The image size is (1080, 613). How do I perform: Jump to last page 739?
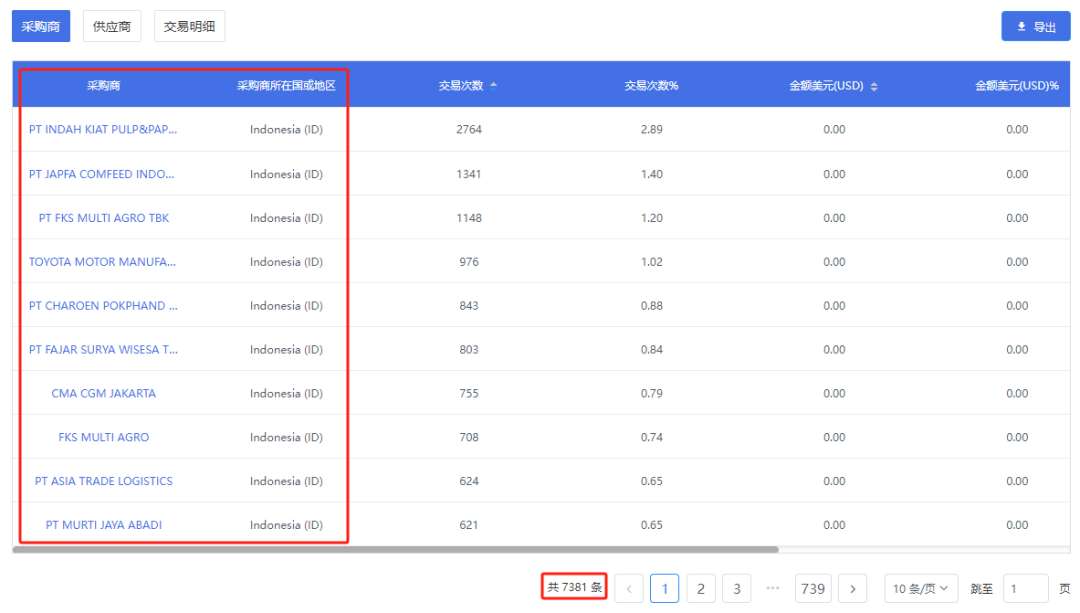click(x=813, y=589)
